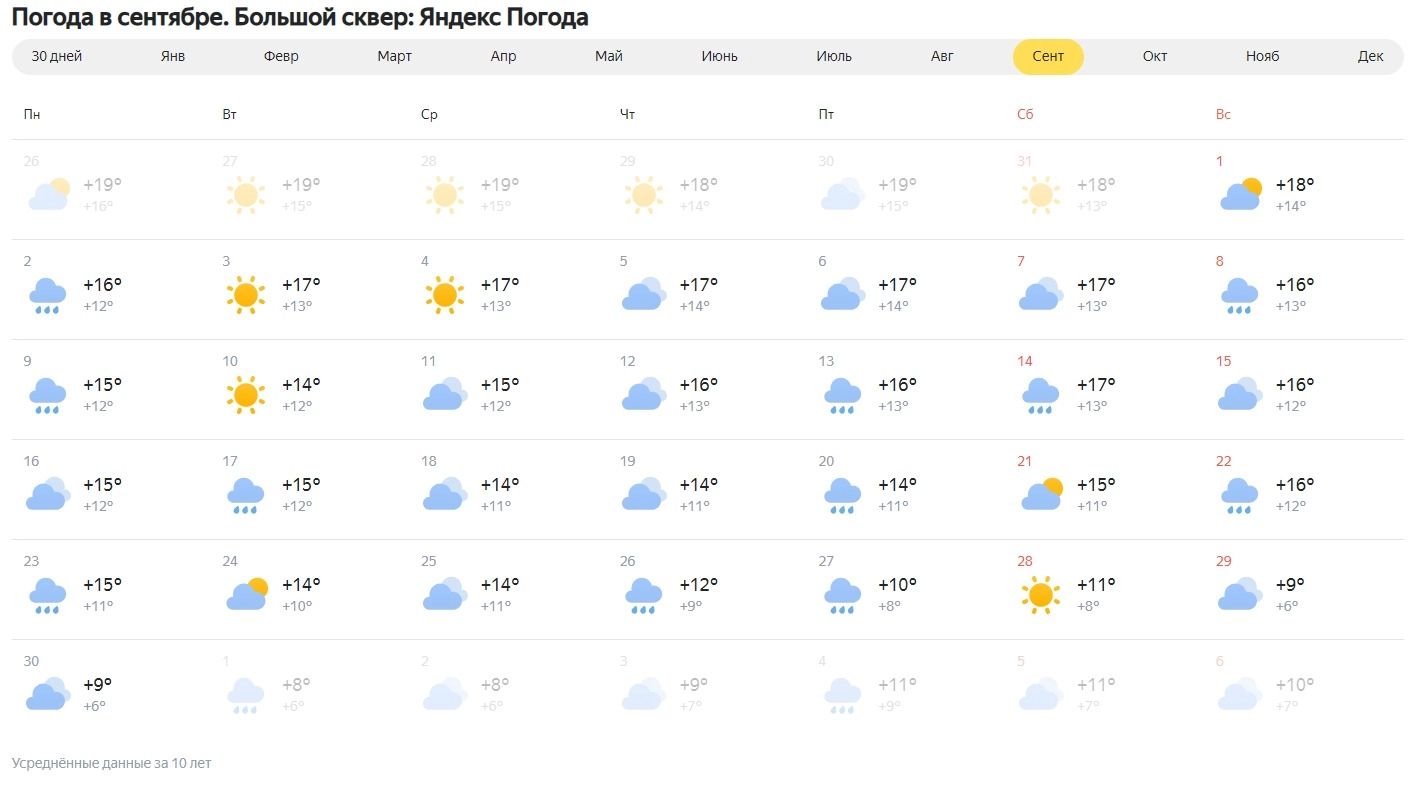The width and height of the screenshot is (1411, 795).
Task: Click the rainy icon for September 20
Action: click(x=842, y=495)
